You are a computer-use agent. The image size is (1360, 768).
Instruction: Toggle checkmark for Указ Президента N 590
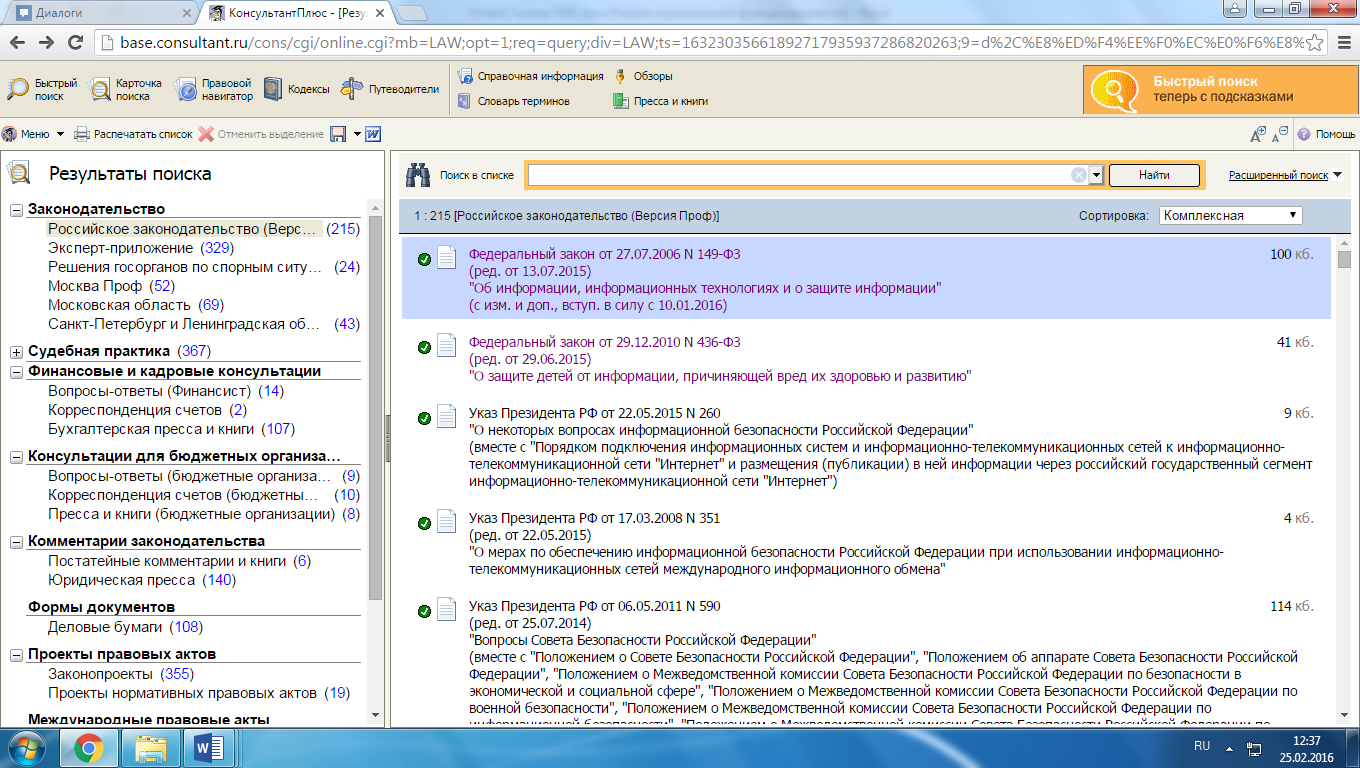click(x=424, y=611)
